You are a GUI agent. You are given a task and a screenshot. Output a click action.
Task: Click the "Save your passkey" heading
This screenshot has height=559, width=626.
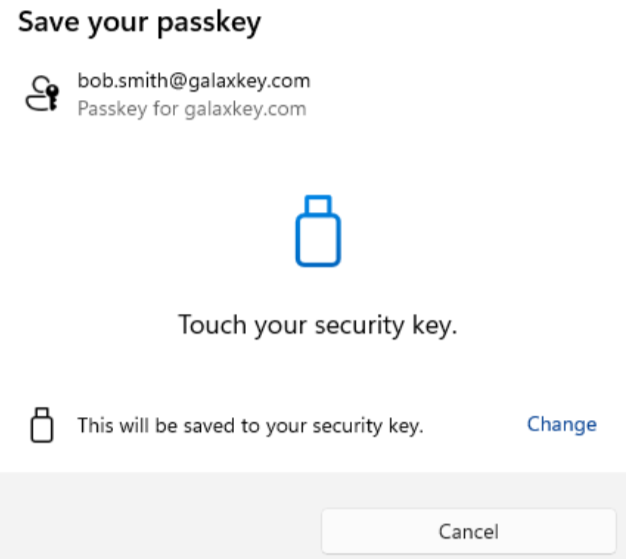(x=139, y=24)
